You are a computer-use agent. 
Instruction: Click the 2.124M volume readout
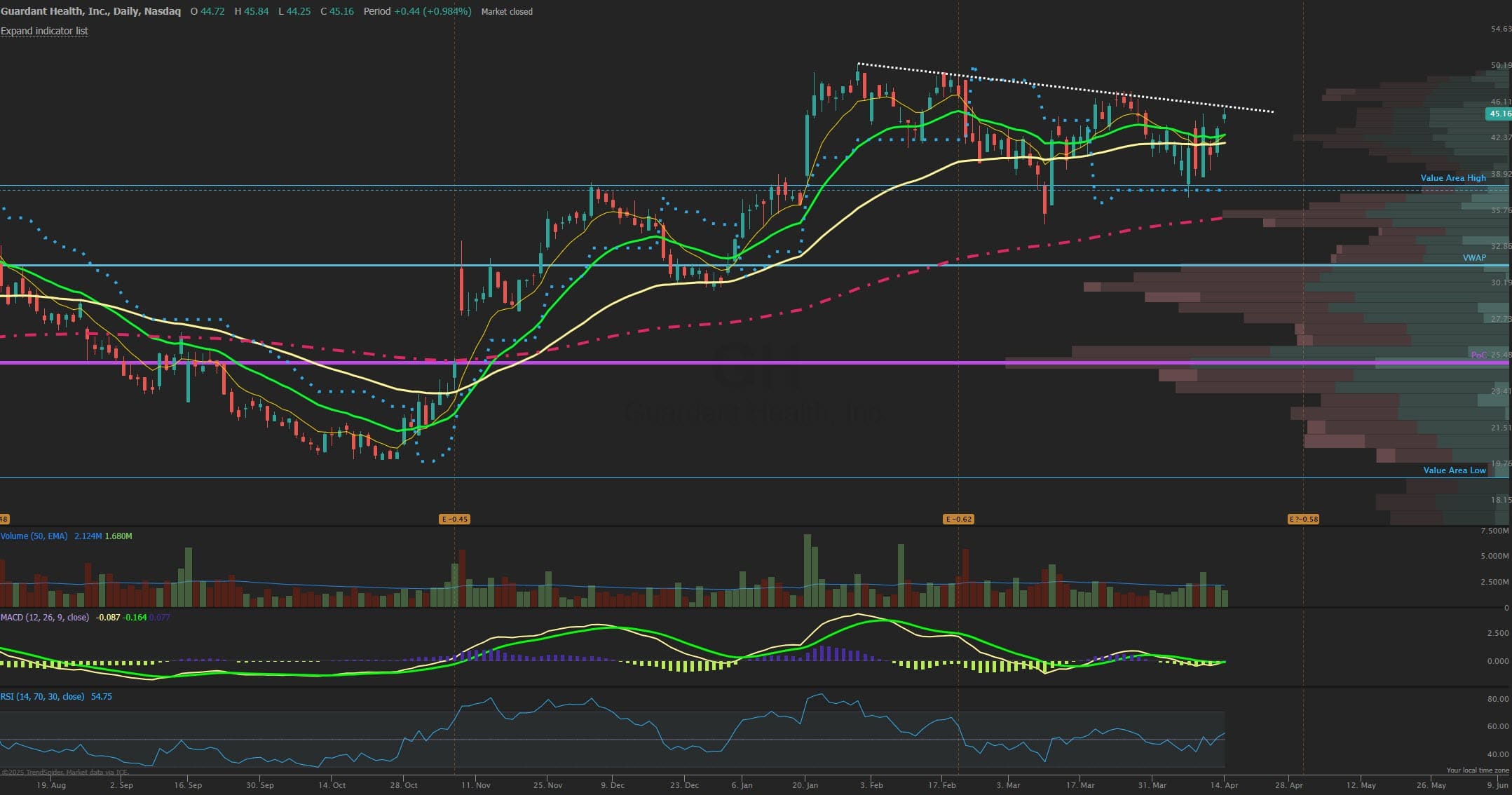tap(88, 536)
